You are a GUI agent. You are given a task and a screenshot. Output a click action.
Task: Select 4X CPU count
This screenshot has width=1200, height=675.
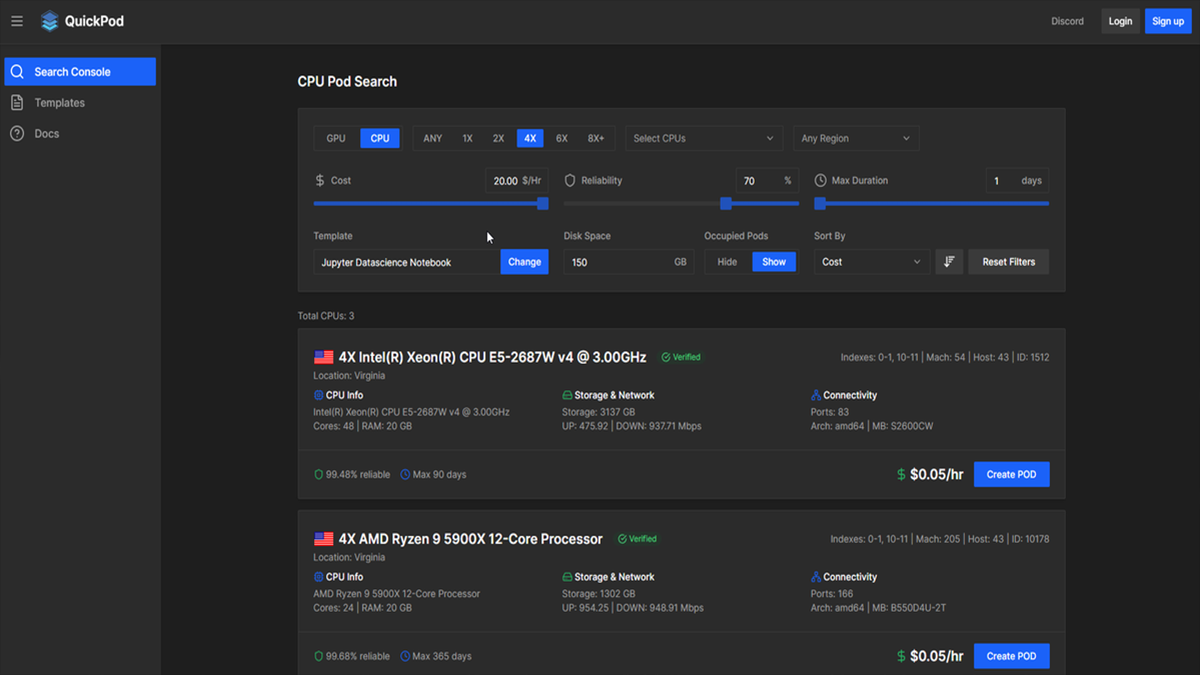click(x=530, y=138)
